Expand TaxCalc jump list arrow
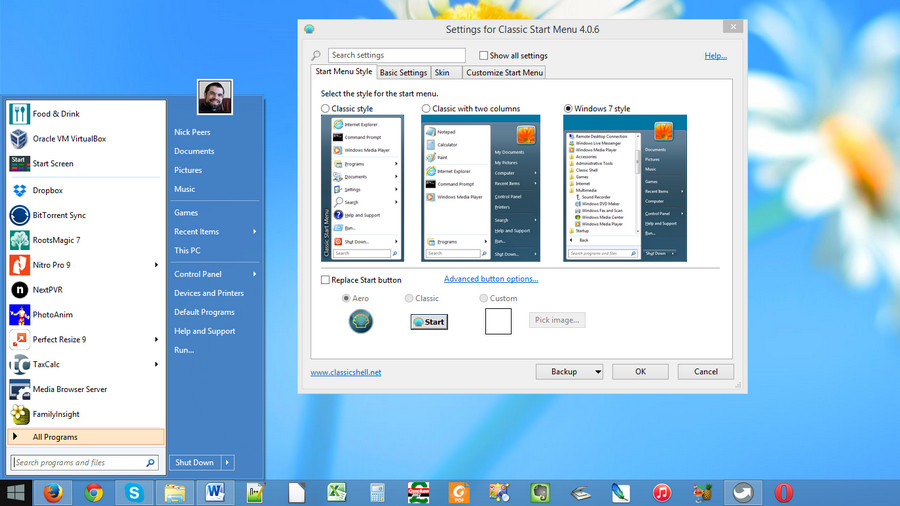900x506 pixels. tap(156, 364)
